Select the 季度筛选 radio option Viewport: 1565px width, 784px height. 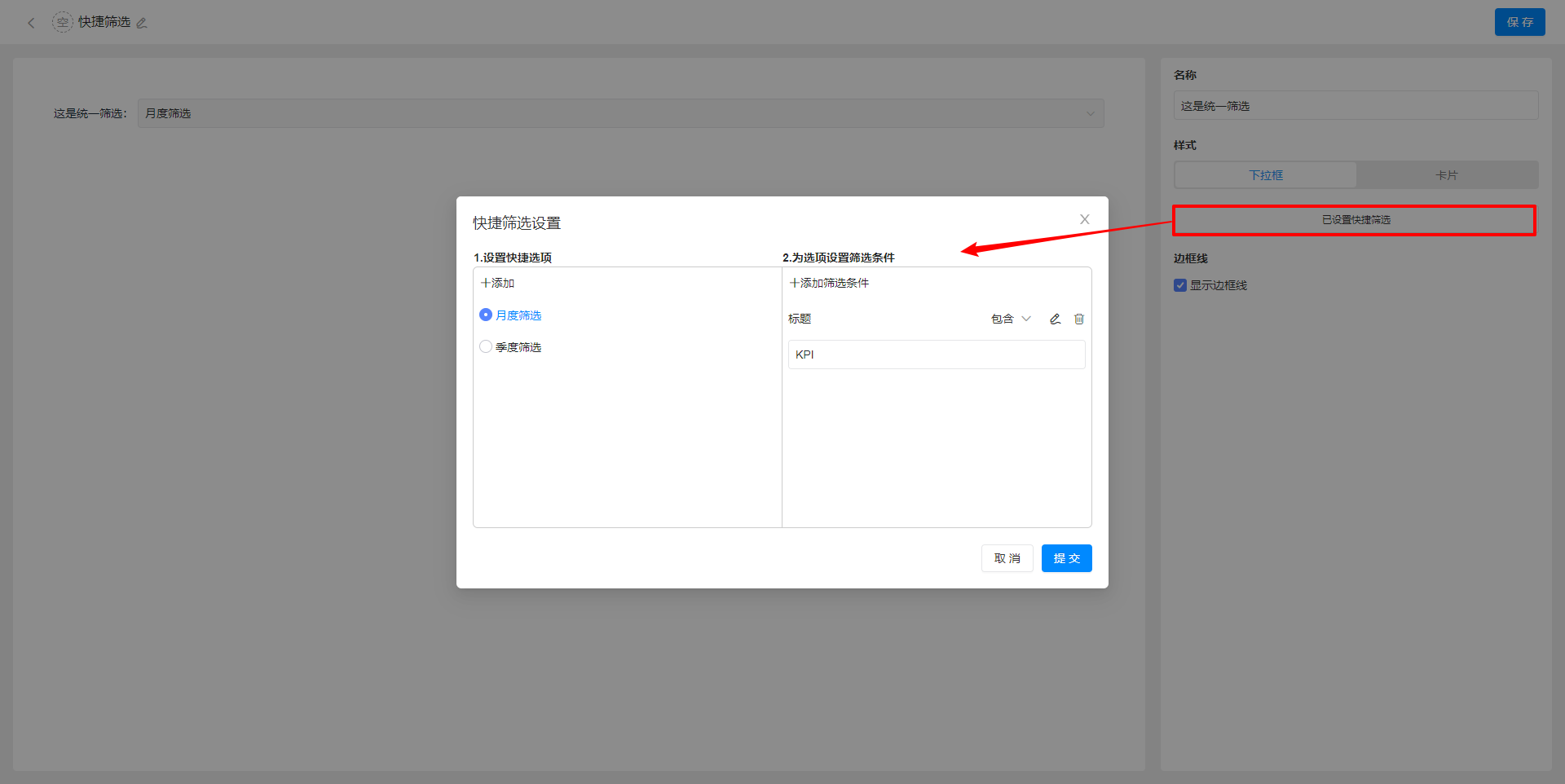485,346
